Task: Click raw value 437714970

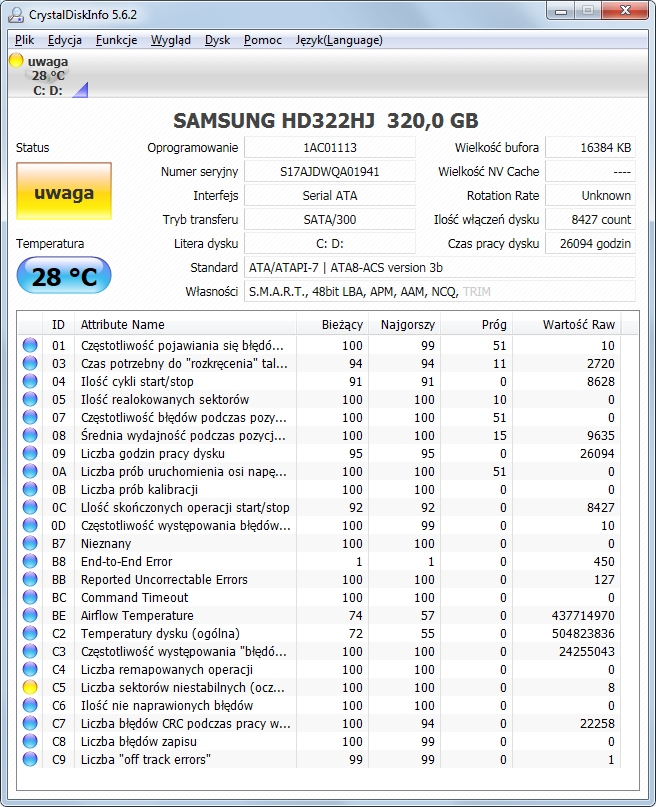Action: point(583,616)
